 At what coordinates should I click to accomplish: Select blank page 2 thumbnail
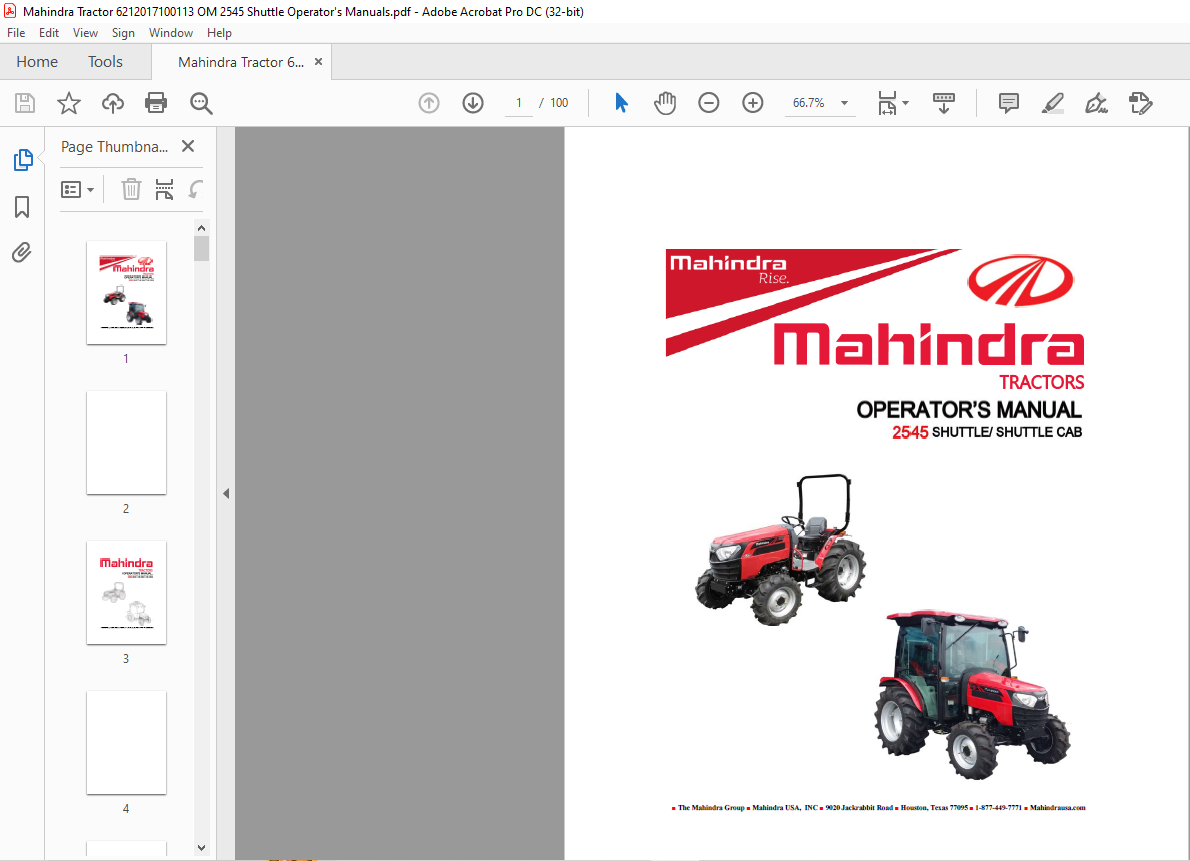tap(126, 443)
